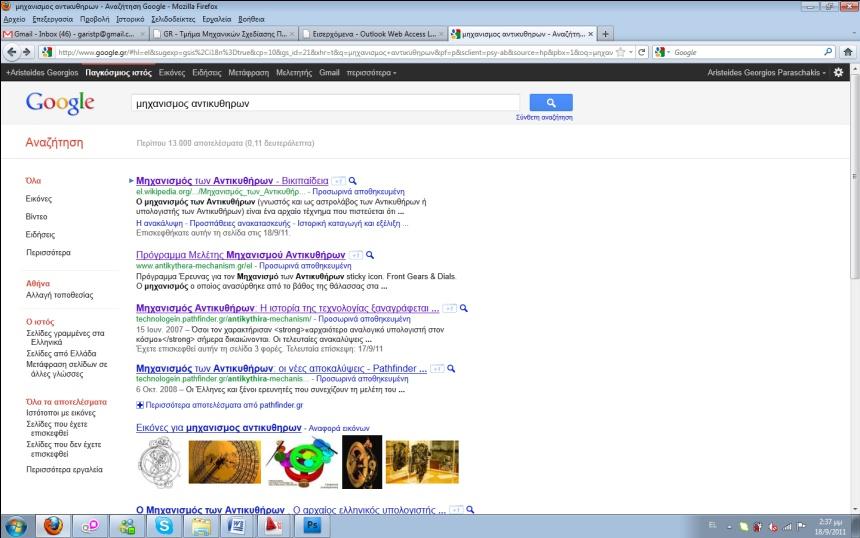Open Βοήθεια menu
Viewport: 860px width, 538px height.
(x=251, y=19)
